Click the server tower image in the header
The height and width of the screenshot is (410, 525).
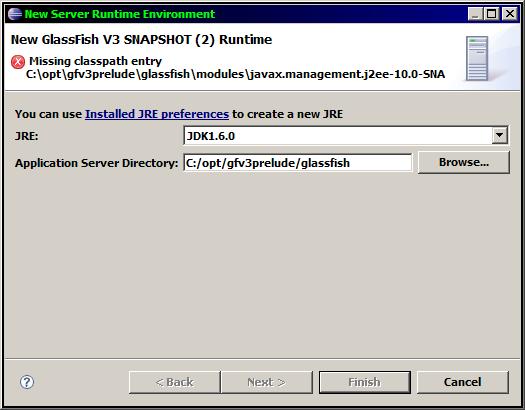coord(477,58)
